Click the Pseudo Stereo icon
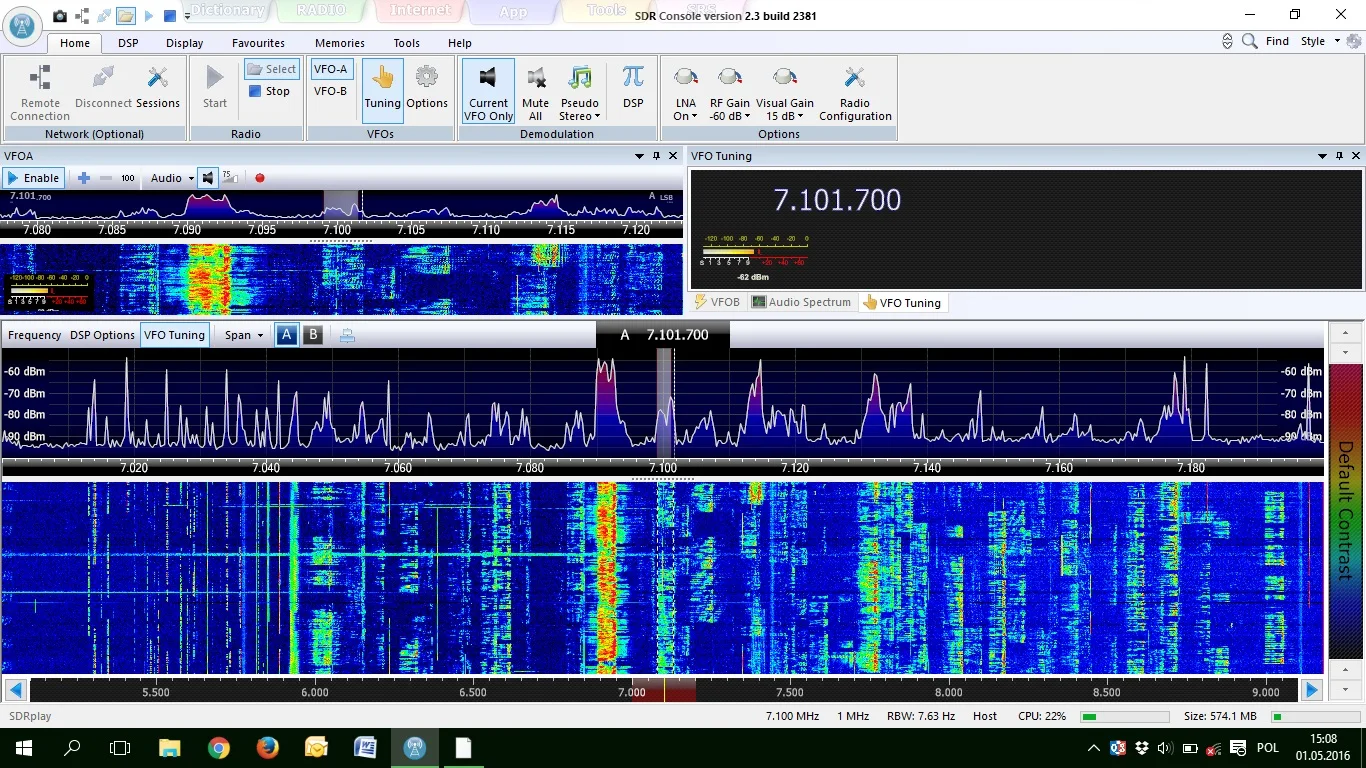Viewport: 1366px width, 768px height. pos(580,79)
